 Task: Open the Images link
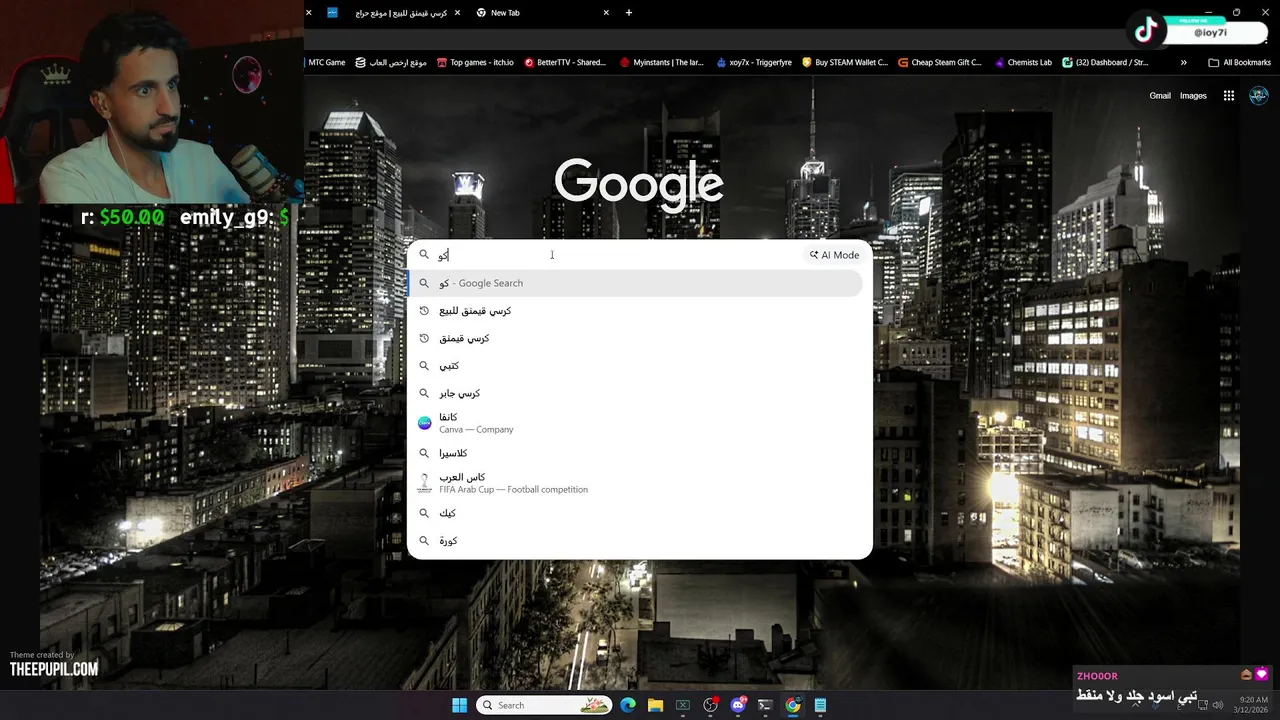click(1193, 96)
